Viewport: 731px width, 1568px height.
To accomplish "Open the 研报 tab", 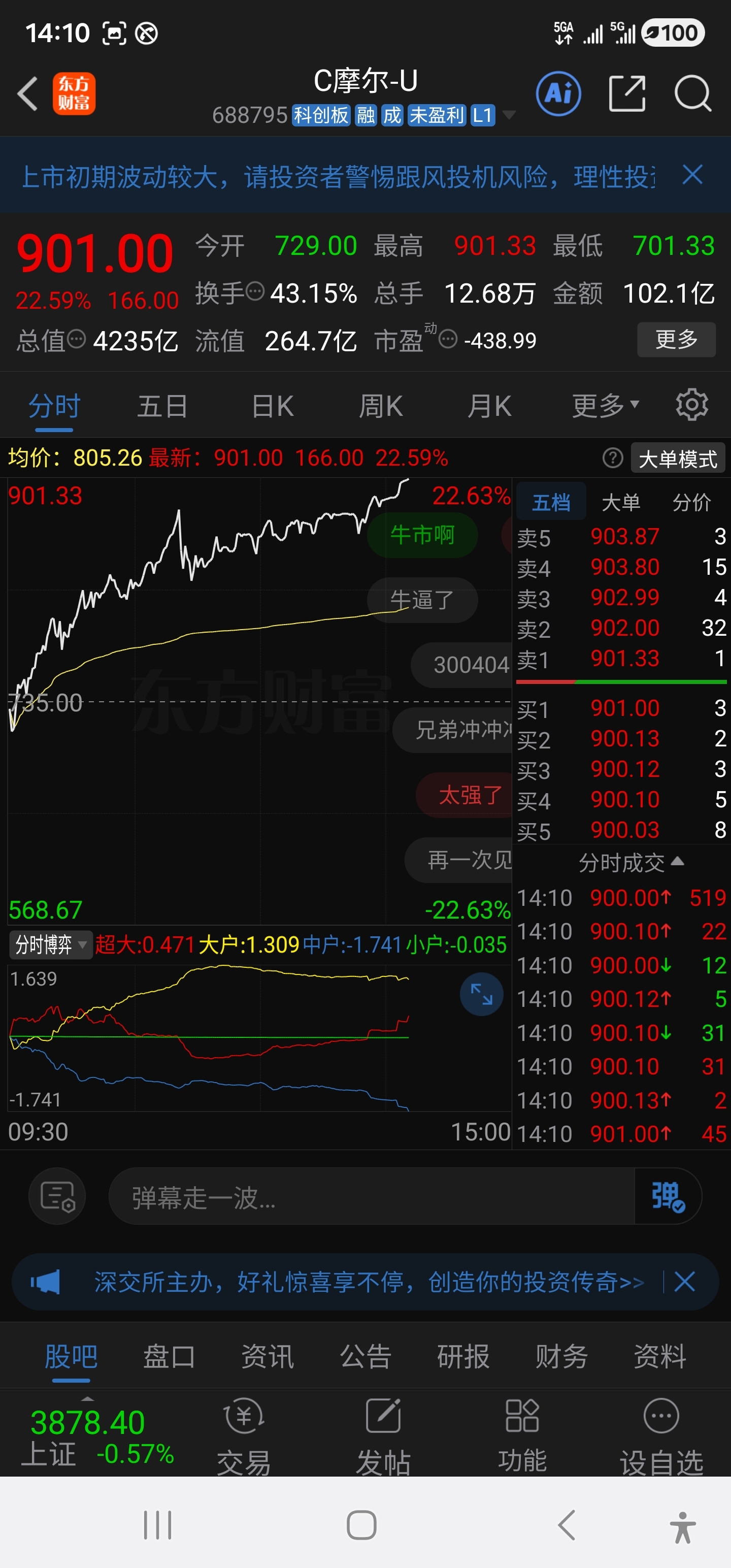I will pyautogui.click(x=463, y=1357).
